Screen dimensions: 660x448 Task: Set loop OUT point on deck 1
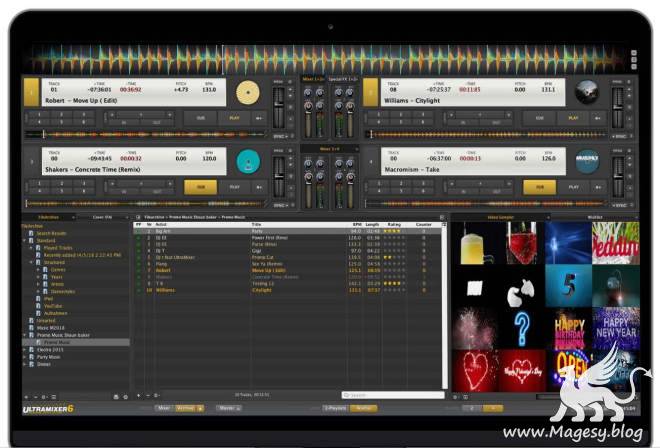157,122
